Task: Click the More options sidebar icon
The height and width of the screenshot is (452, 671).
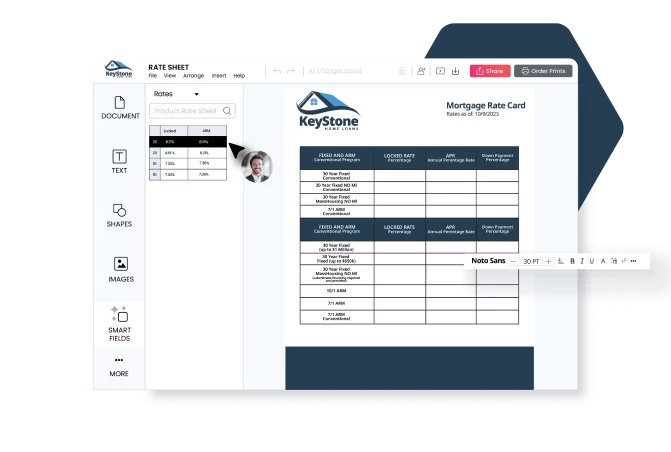Action: click(x=119, y=366)
